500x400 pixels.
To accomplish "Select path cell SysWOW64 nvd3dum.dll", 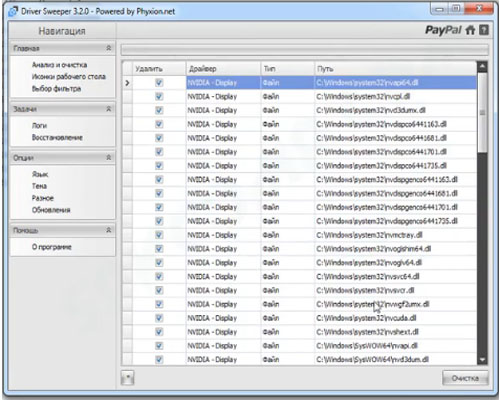I will (x=396, y=359).
